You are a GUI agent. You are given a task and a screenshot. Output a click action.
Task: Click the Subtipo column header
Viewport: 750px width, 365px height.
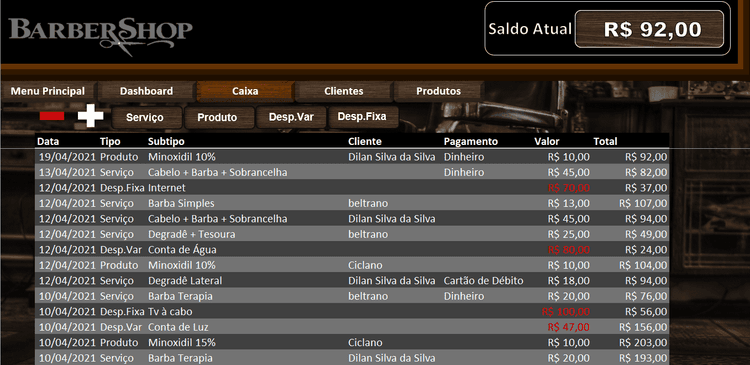coord(166,142)
